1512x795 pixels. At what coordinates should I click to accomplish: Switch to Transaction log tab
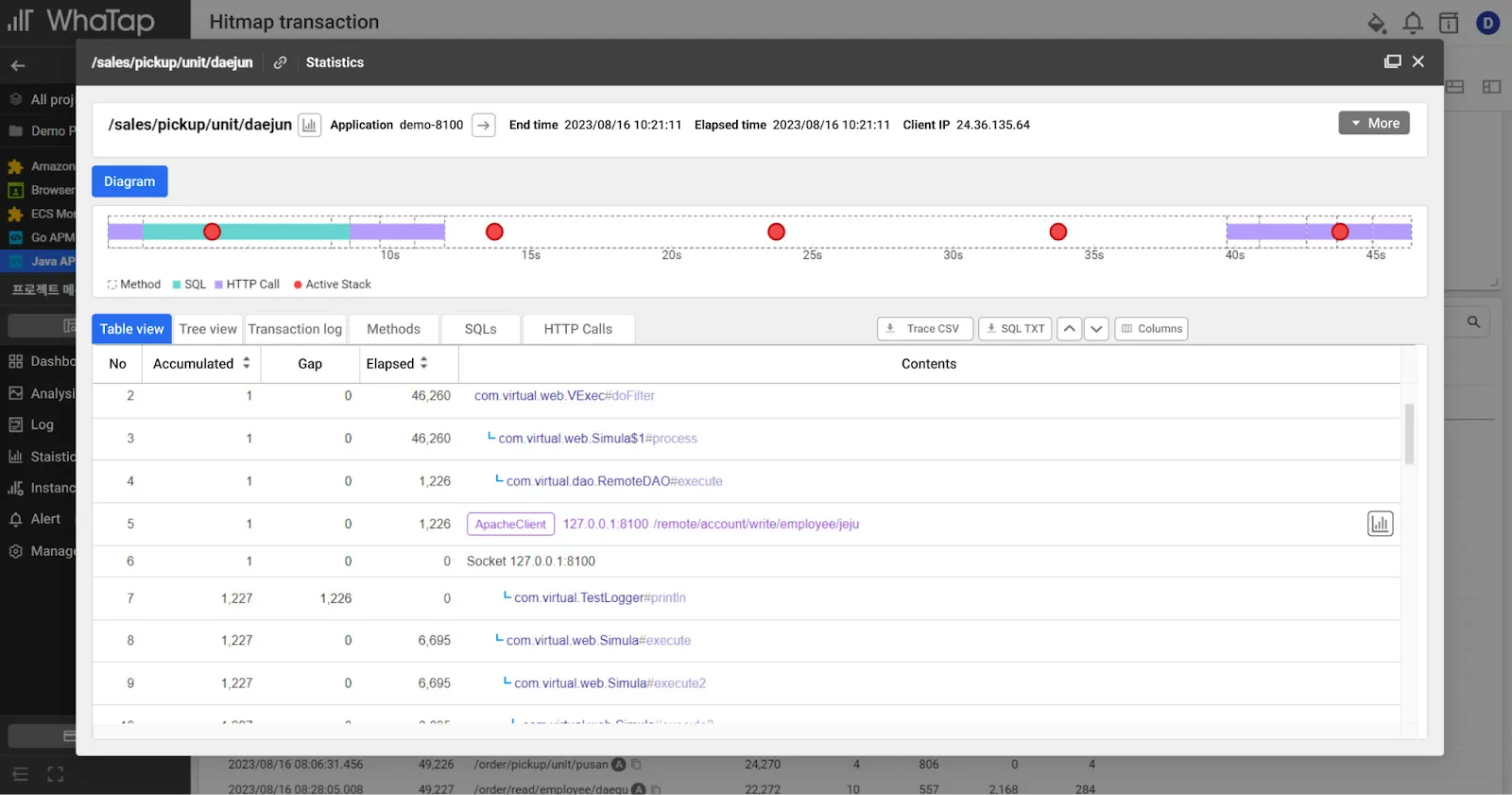coord(295,329)
